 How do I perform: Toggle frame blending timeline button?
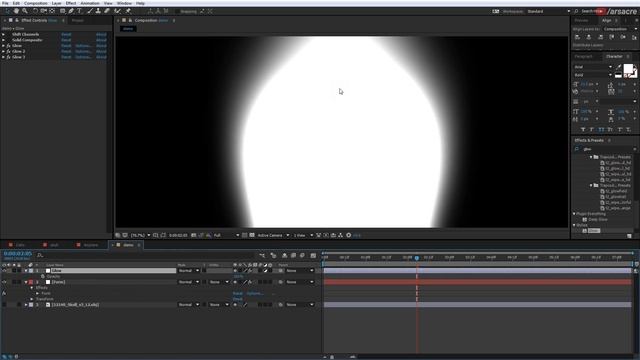[293, 256]
